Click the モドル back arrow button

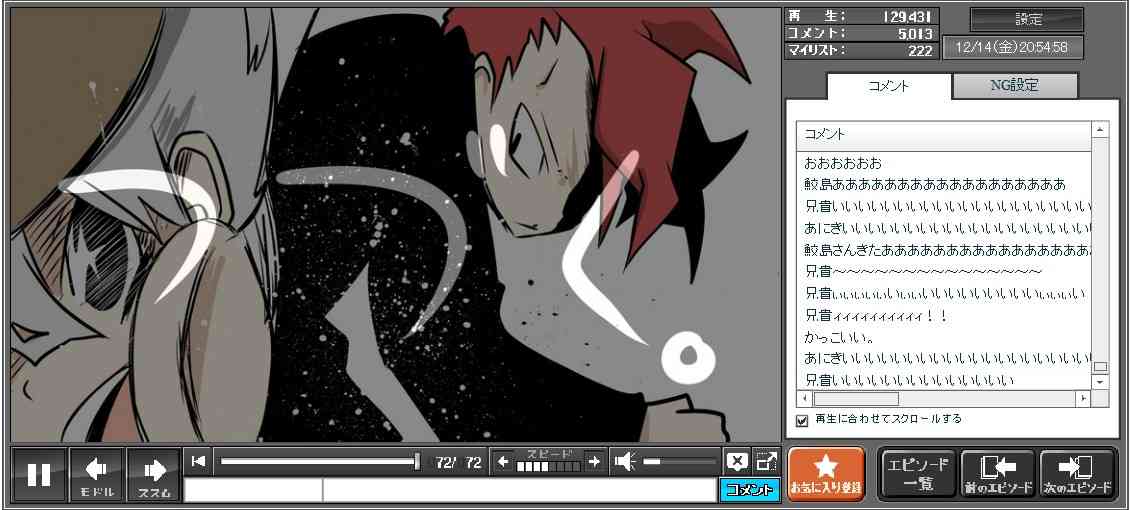pos(96,474)
